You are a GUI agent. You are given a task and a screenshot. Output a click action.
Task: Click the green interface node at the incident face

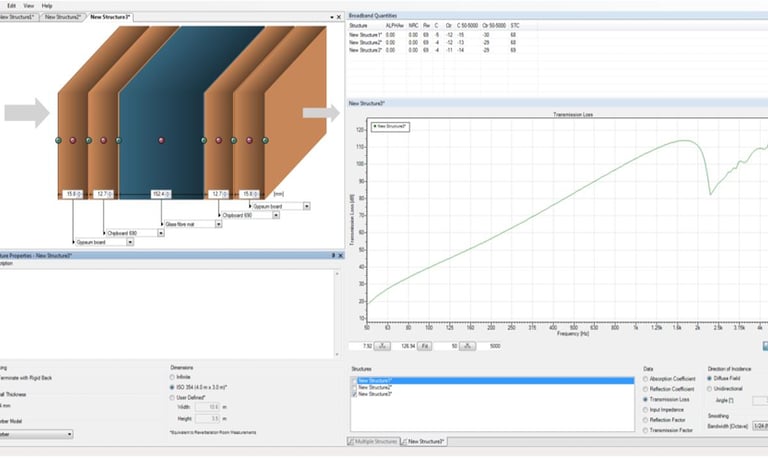[x=58, y=140]
